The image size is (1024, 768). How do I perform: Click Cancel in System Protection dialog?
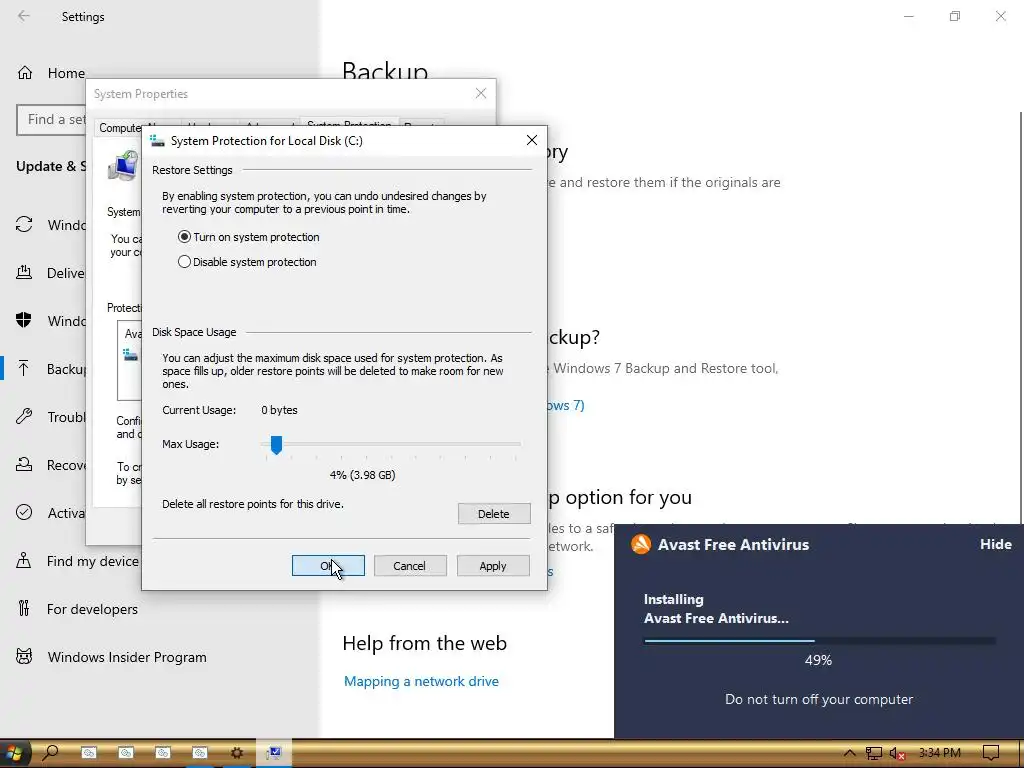pos(410,566)
